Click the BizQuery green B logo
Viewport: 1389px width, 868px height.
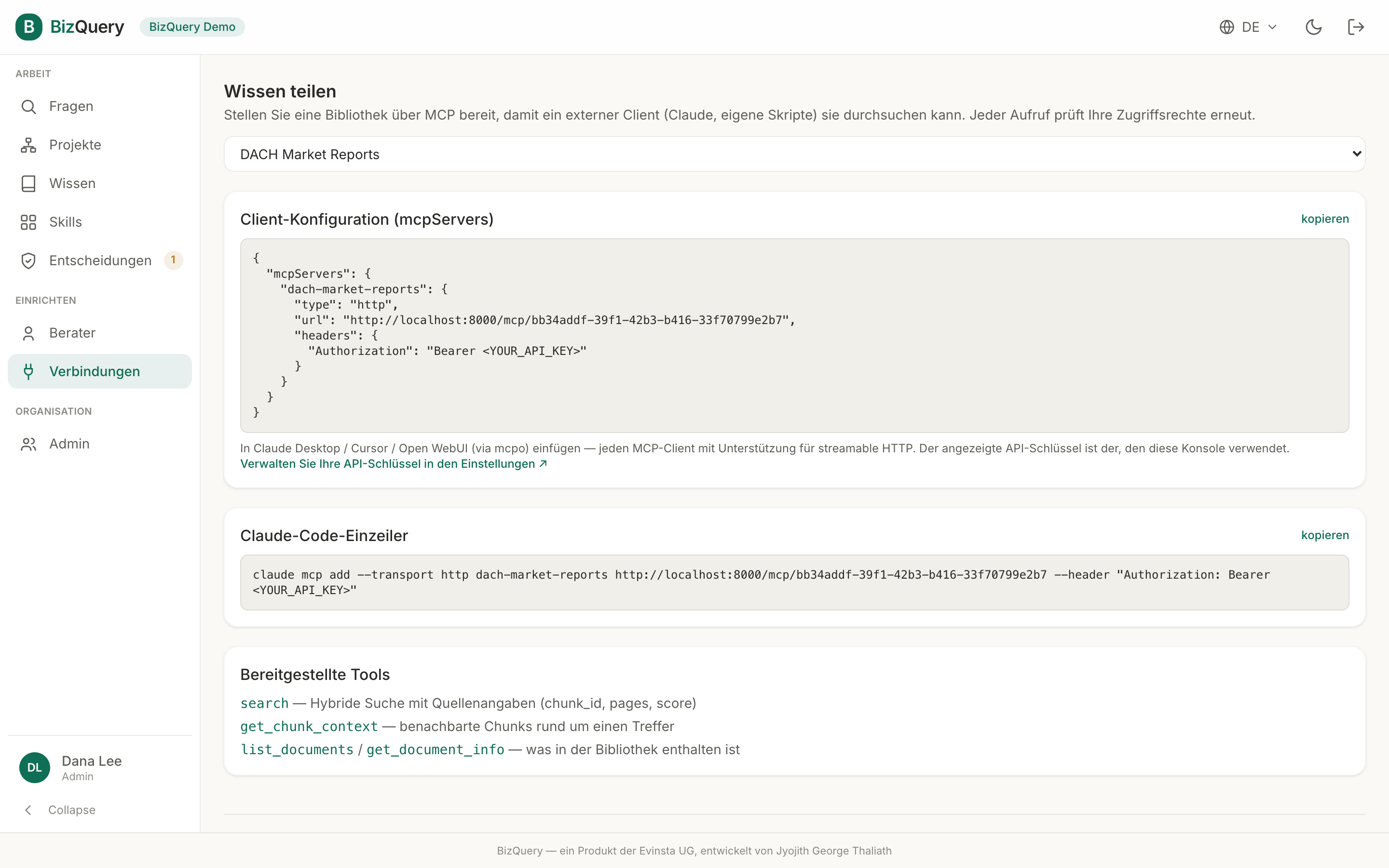[x=29, y=27]
